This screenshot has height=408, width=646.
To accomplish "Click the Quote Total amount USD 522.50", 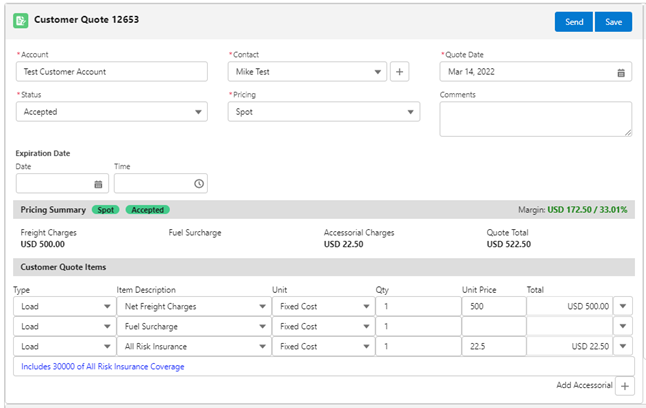I will 509,244.
